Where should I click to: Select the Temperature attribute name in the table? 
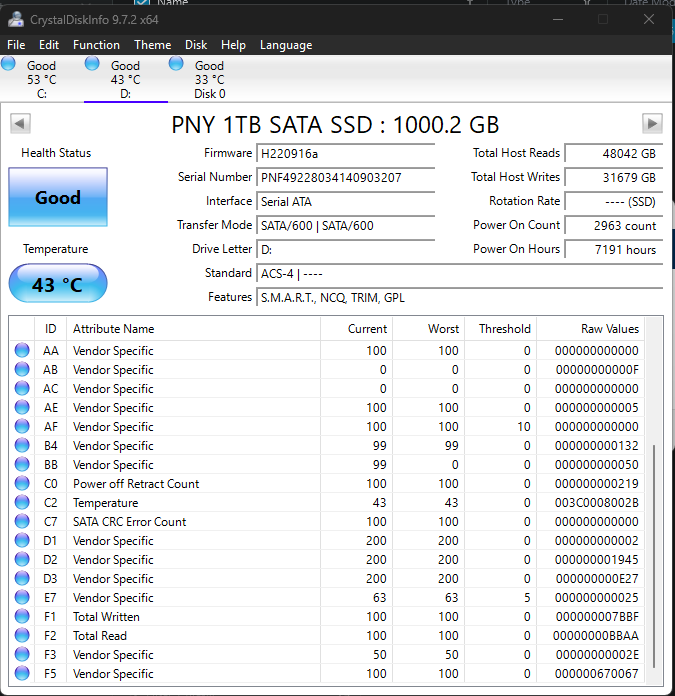click(106, 503)
